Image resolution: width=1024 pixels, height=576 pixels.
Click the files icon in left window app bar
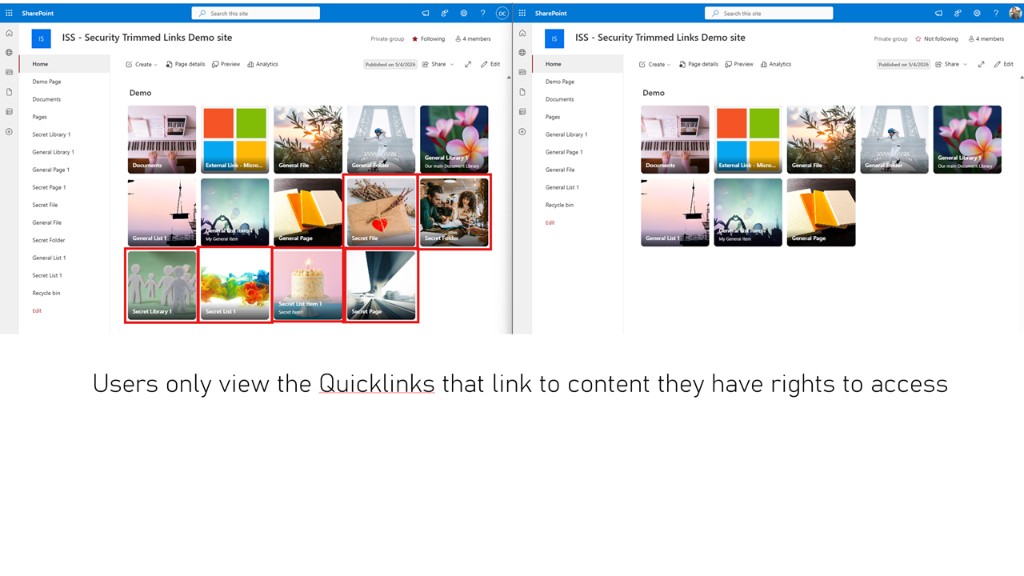click(x=9, y=92)
